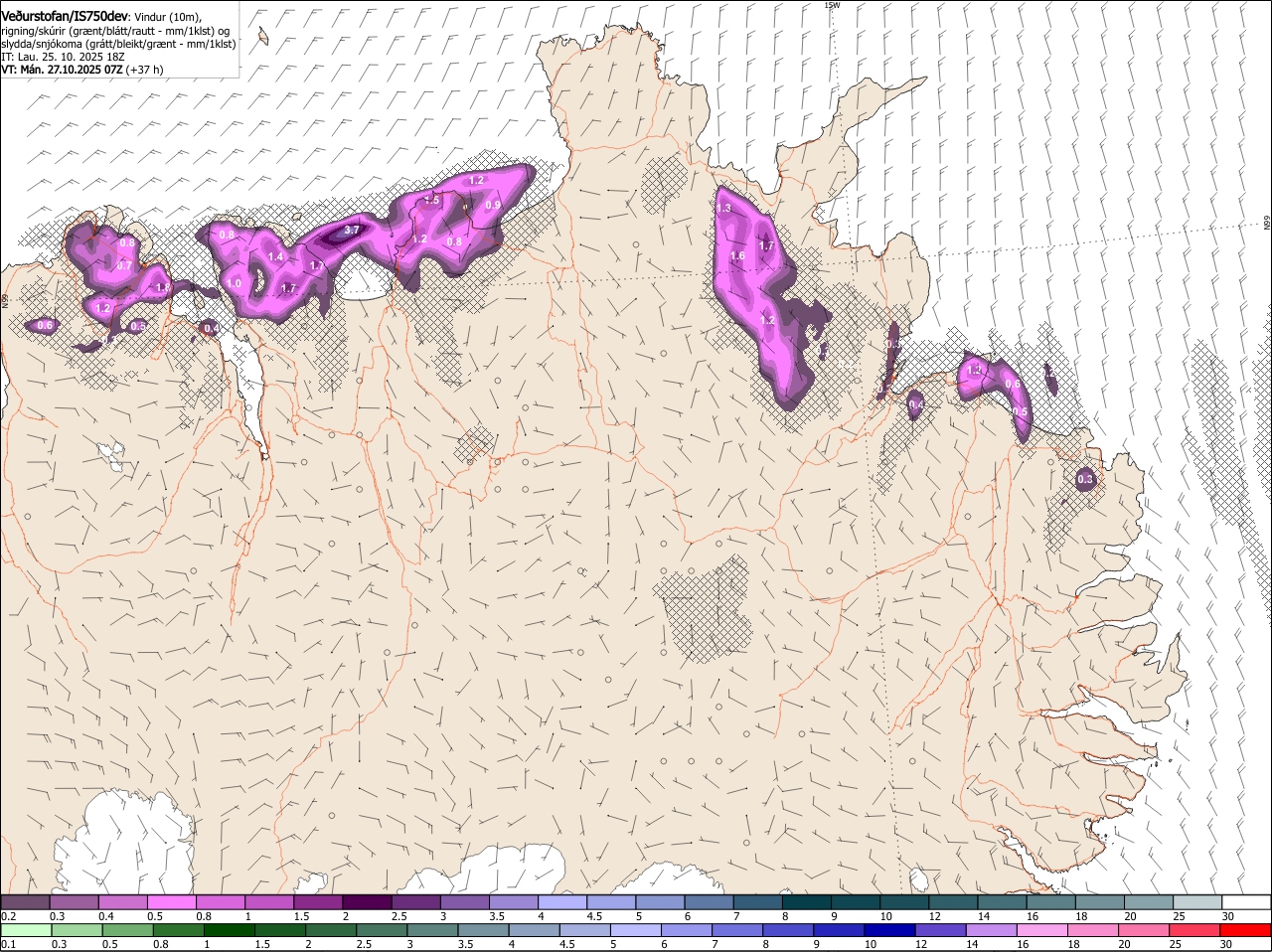This screenshot has width=1272, height=952.
Task: Click the 1.8 precipitation value on the map
Action: [x=162, y=287]
